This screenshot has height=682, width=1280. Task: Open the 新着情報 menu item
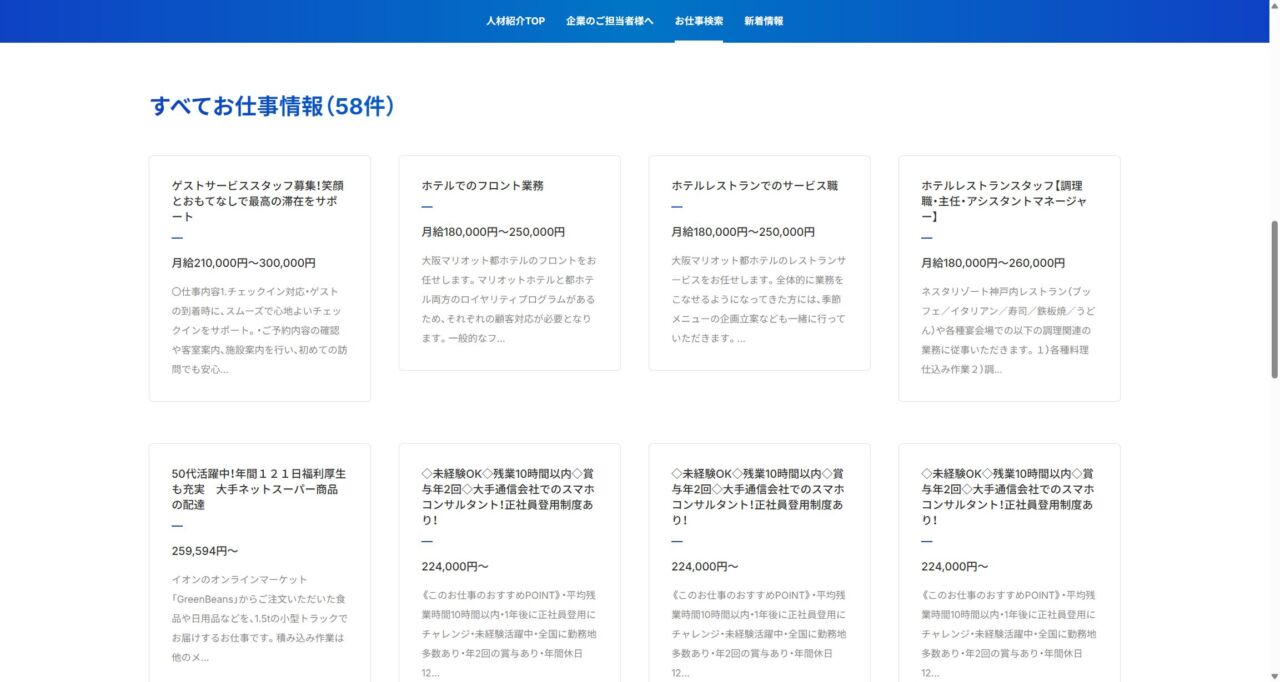(763, 21)
